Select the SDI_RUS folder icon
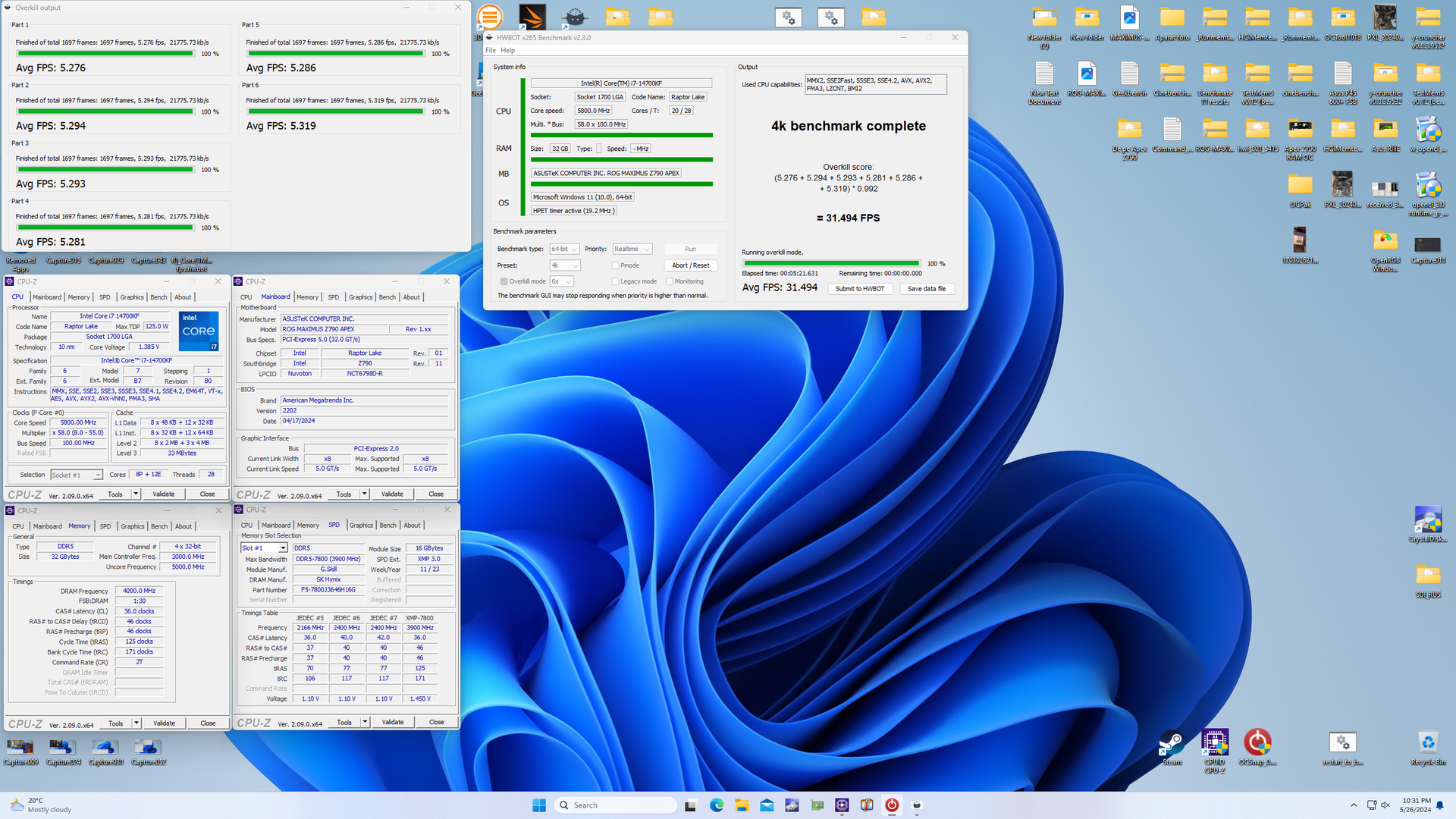The width and height of the screenshot is (1456, 819). coord(1428,580)
